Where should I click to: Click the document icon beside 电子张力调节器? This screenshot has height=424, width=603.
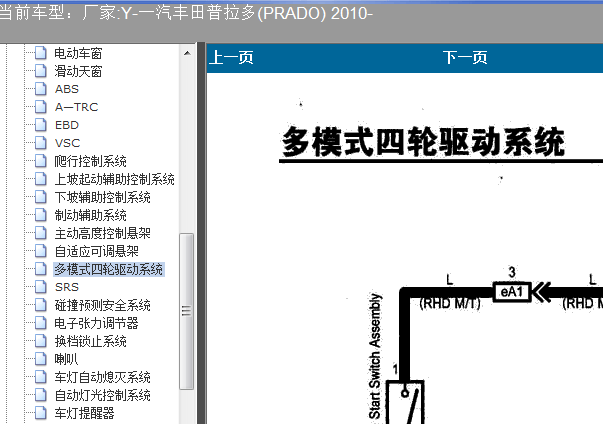pos(41,323)
